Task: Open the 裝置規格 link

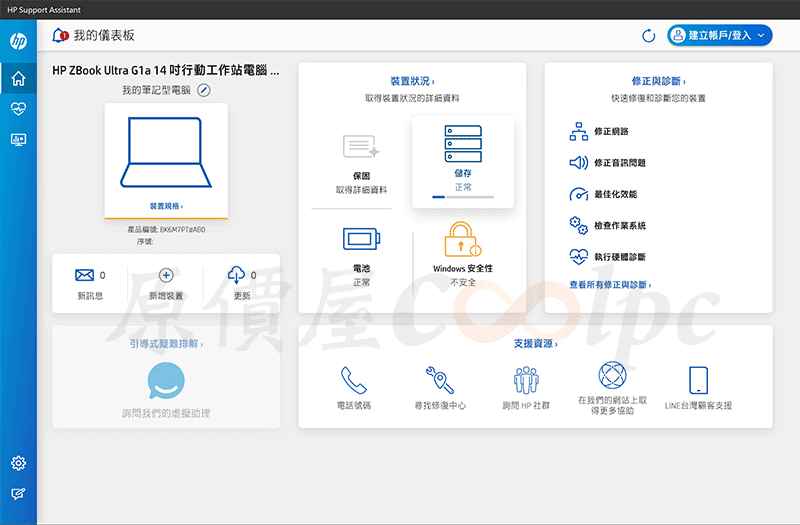Action: [166, 206]
